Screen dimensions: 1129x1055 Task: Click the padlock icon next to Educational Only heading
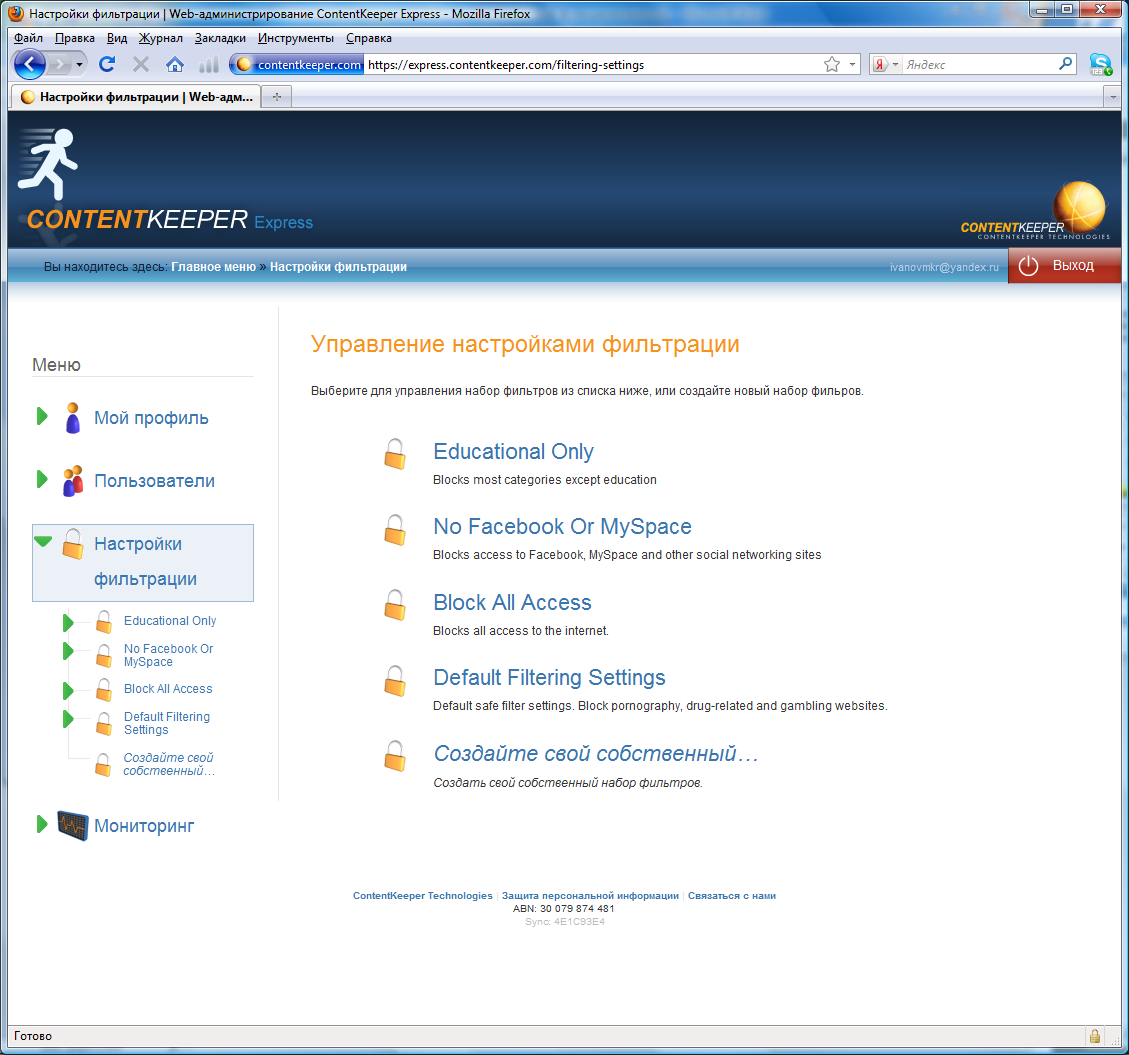pyautogui.click(x=395, y=454)
